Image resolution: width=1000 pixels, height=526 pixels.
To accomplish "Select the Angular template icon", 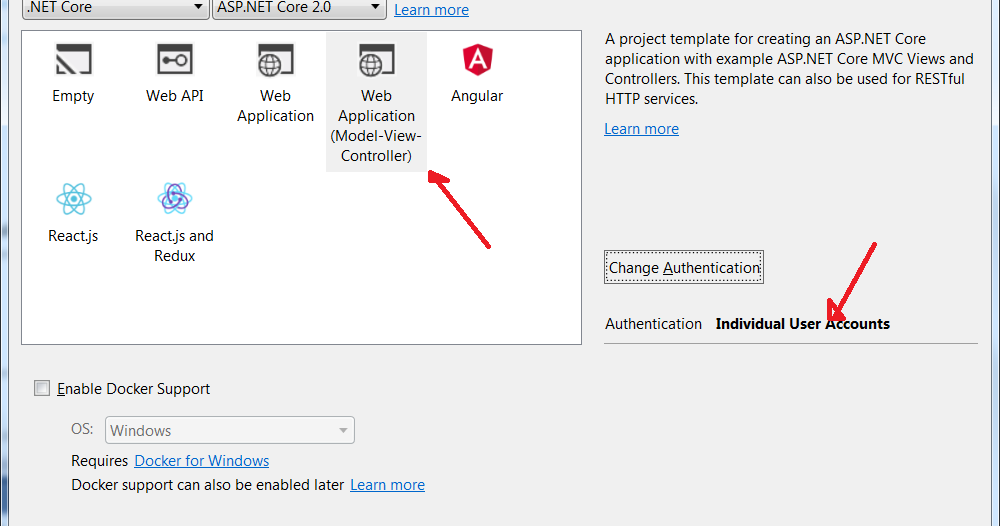I will coord(478,59).
